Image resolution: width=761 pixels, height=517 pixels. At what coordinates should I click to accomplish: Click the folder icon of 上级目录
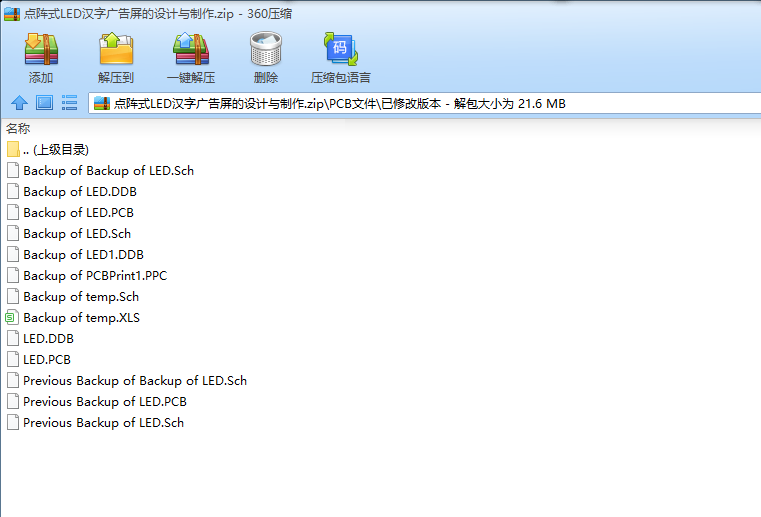click(x=14, y=150)
